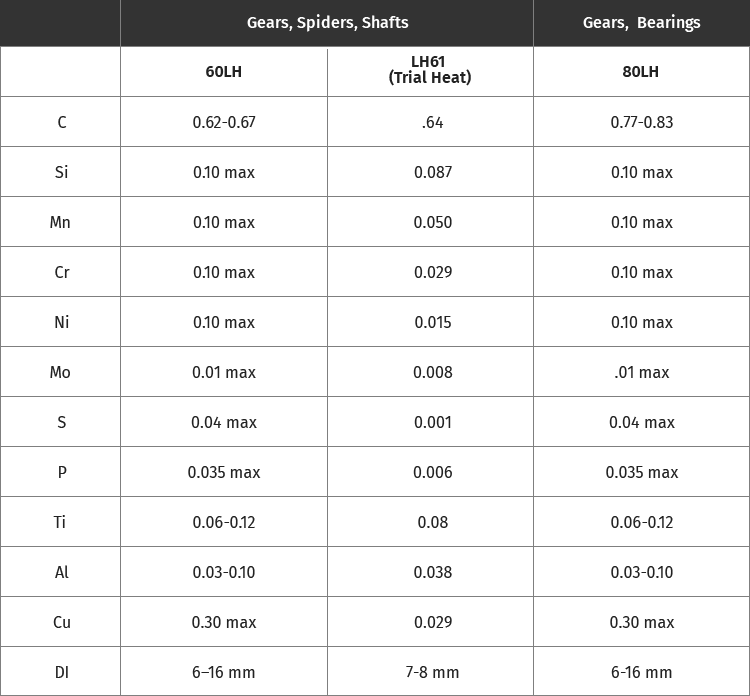The image size is (750, 696).
Task: Click the Al row label
Action: [x=61, y=572]
